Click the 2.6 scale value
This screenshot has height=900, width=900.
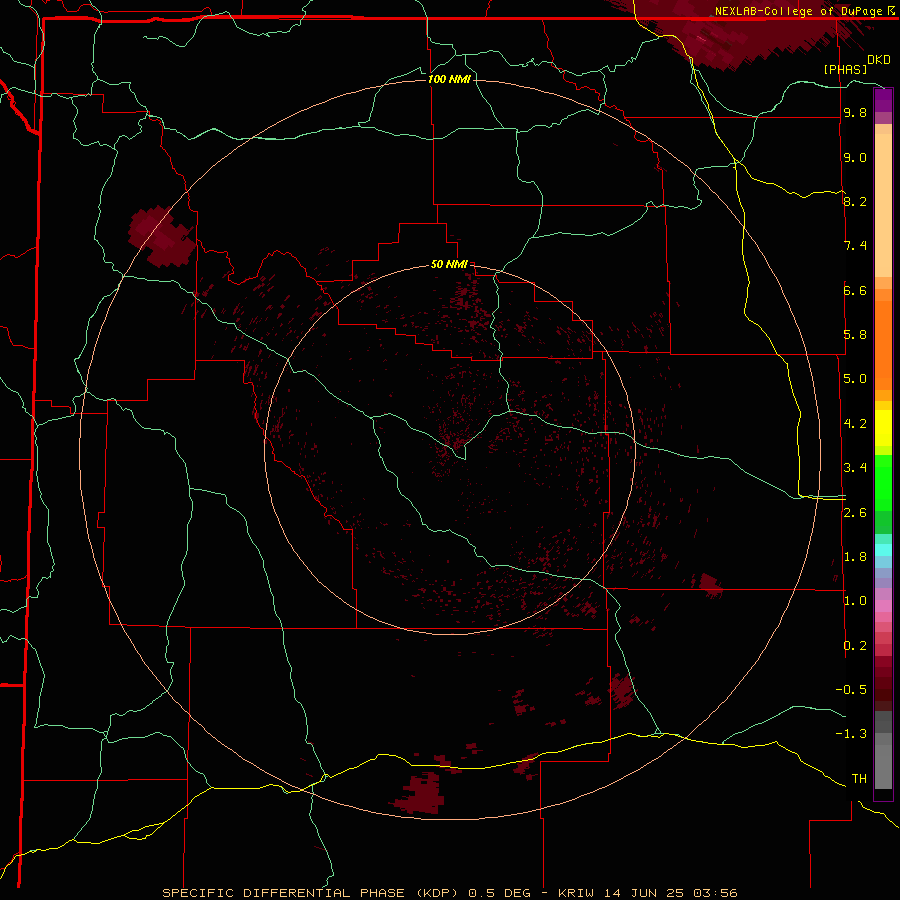click(x=855, y=513)
